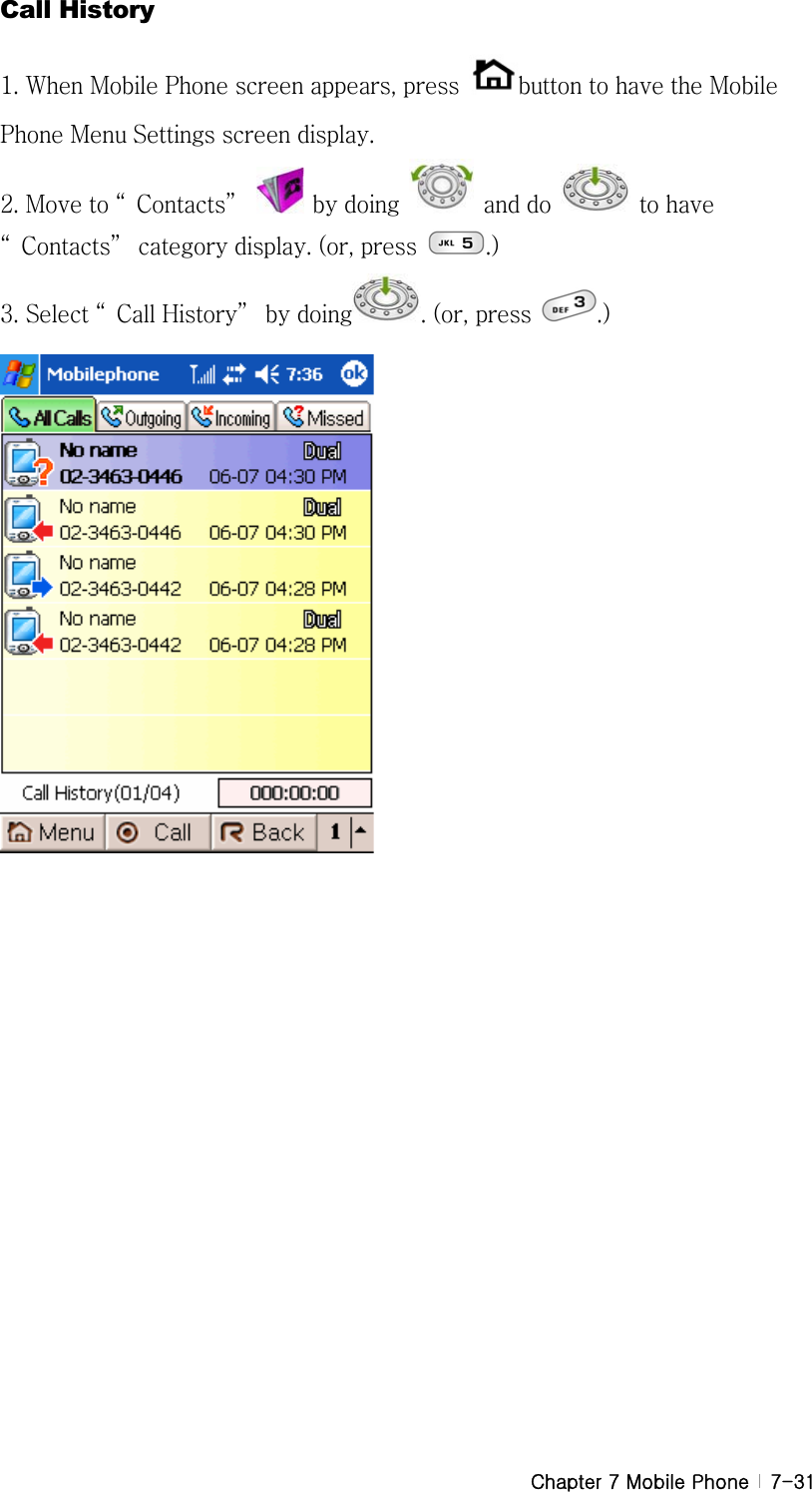Screen dimensions: 812x1492
Task: Tap the Back button at bottom
Action: (x=263, y=832)
